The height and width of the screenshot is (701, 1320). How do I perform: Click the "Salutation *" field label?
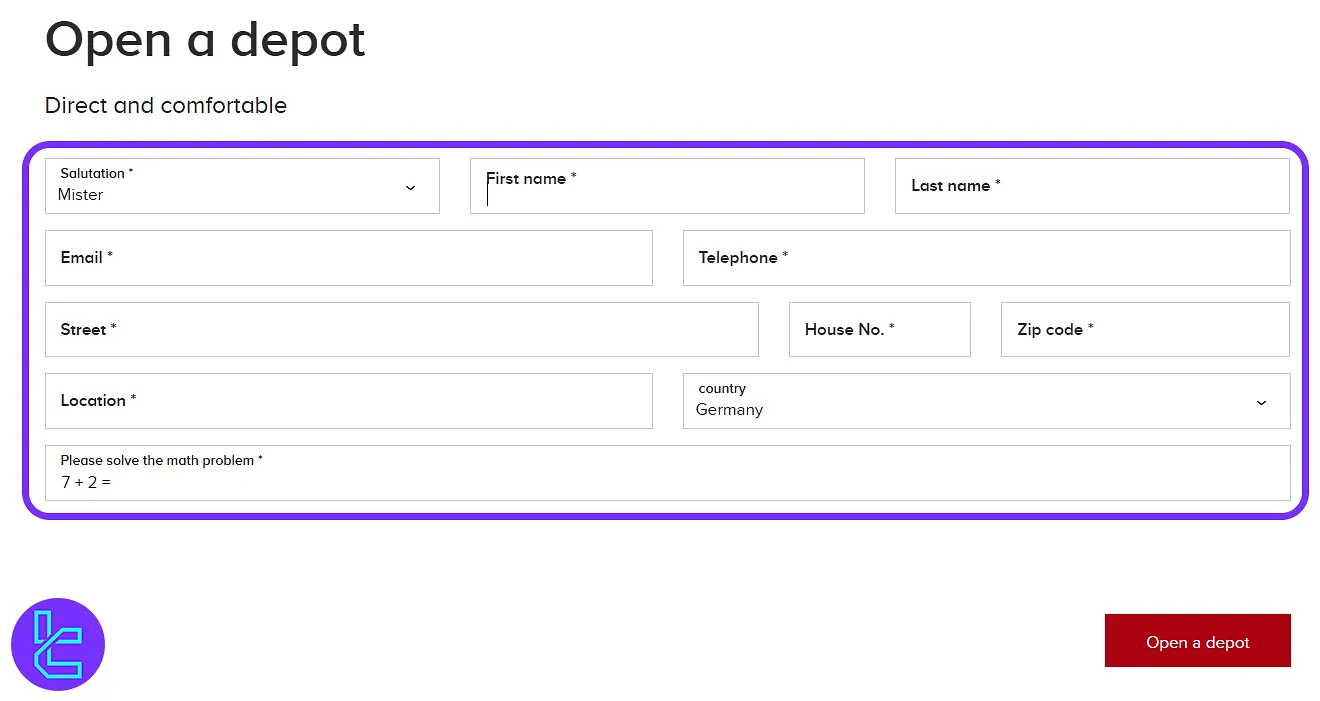pyautogui.click(x=96, y=173)
